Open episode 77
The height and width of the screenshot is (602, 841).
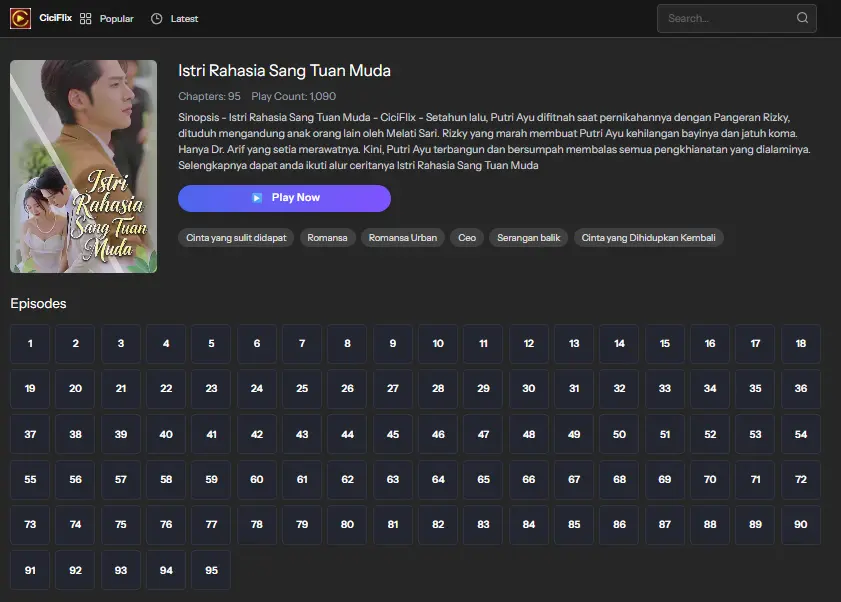point(211,525)
